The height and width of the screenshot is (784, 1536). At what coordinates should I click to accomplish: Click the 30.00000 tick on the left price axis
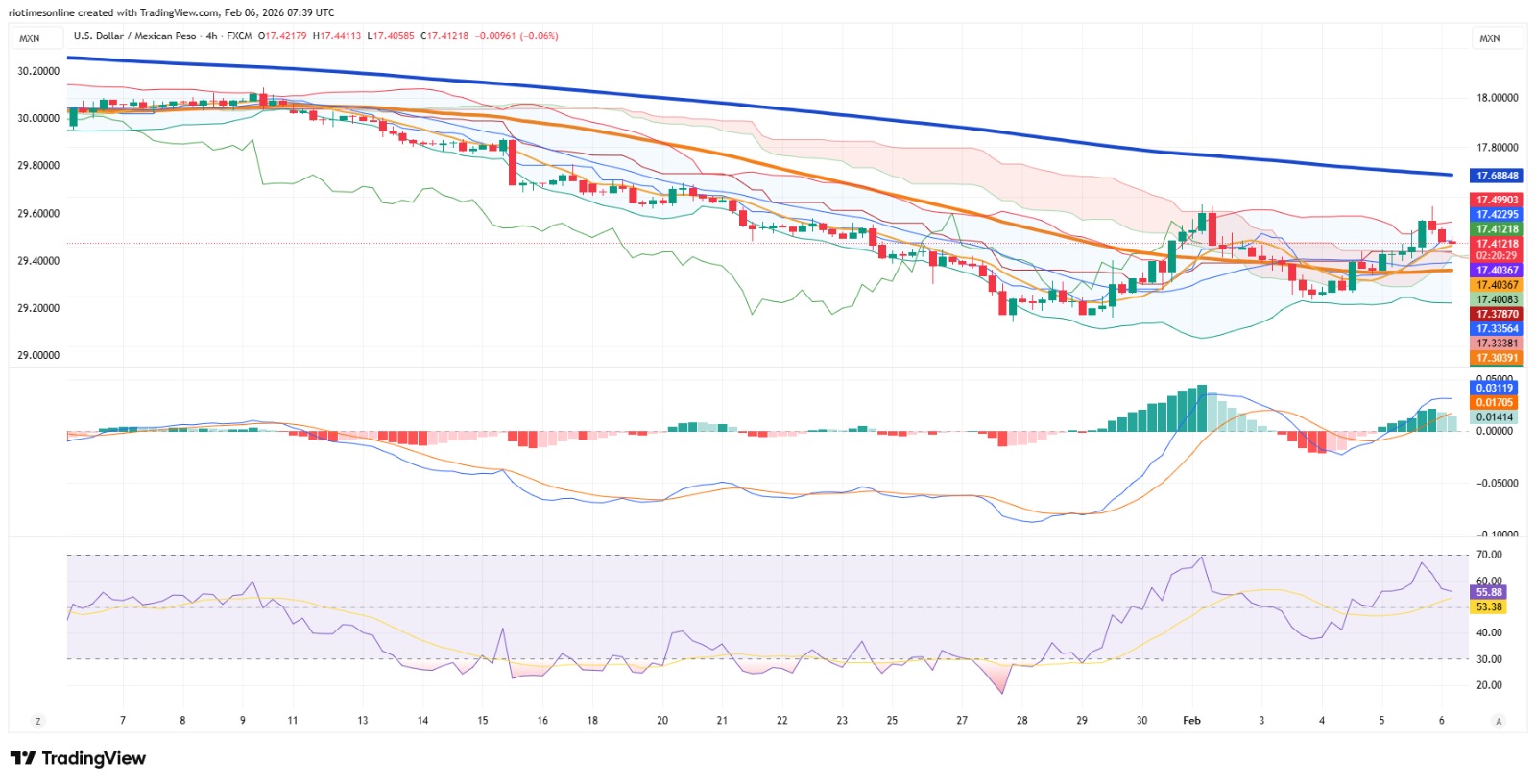(x=38, y=118)
